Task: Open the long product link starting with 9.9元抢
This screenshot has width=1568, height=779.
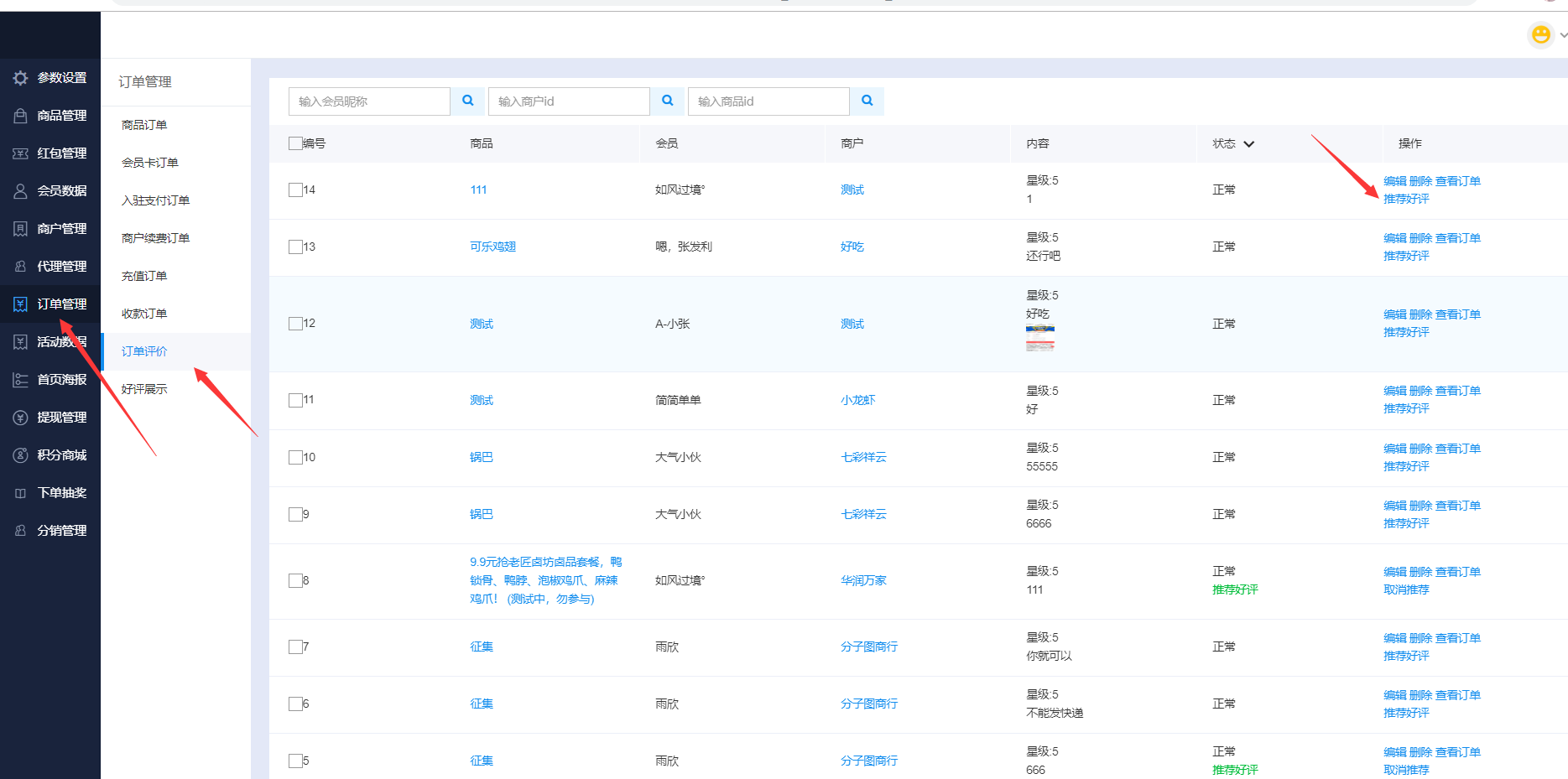Action: point(546,580)
